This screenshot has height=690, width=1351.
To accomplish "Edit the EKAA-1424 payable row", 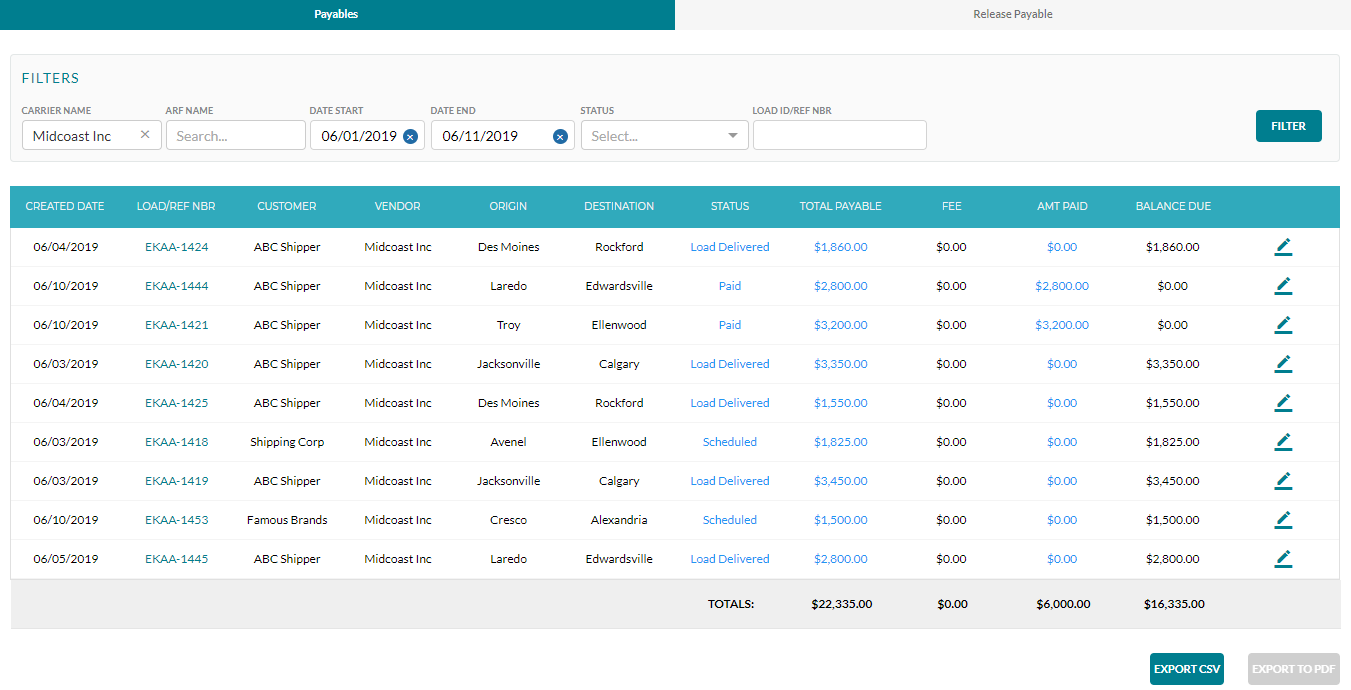I will [x=1283, y=246].
